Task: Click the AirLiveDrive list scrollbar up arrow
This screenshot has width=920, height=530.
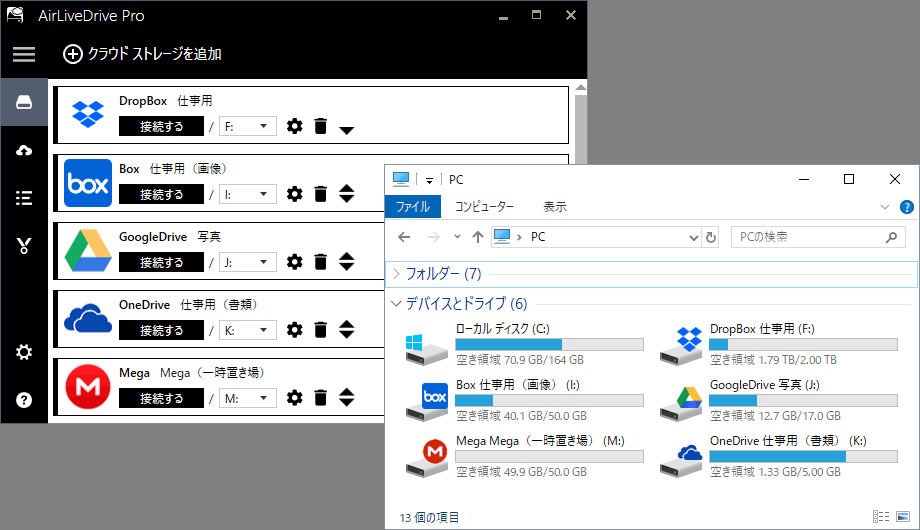Action: tap(581, 87)
